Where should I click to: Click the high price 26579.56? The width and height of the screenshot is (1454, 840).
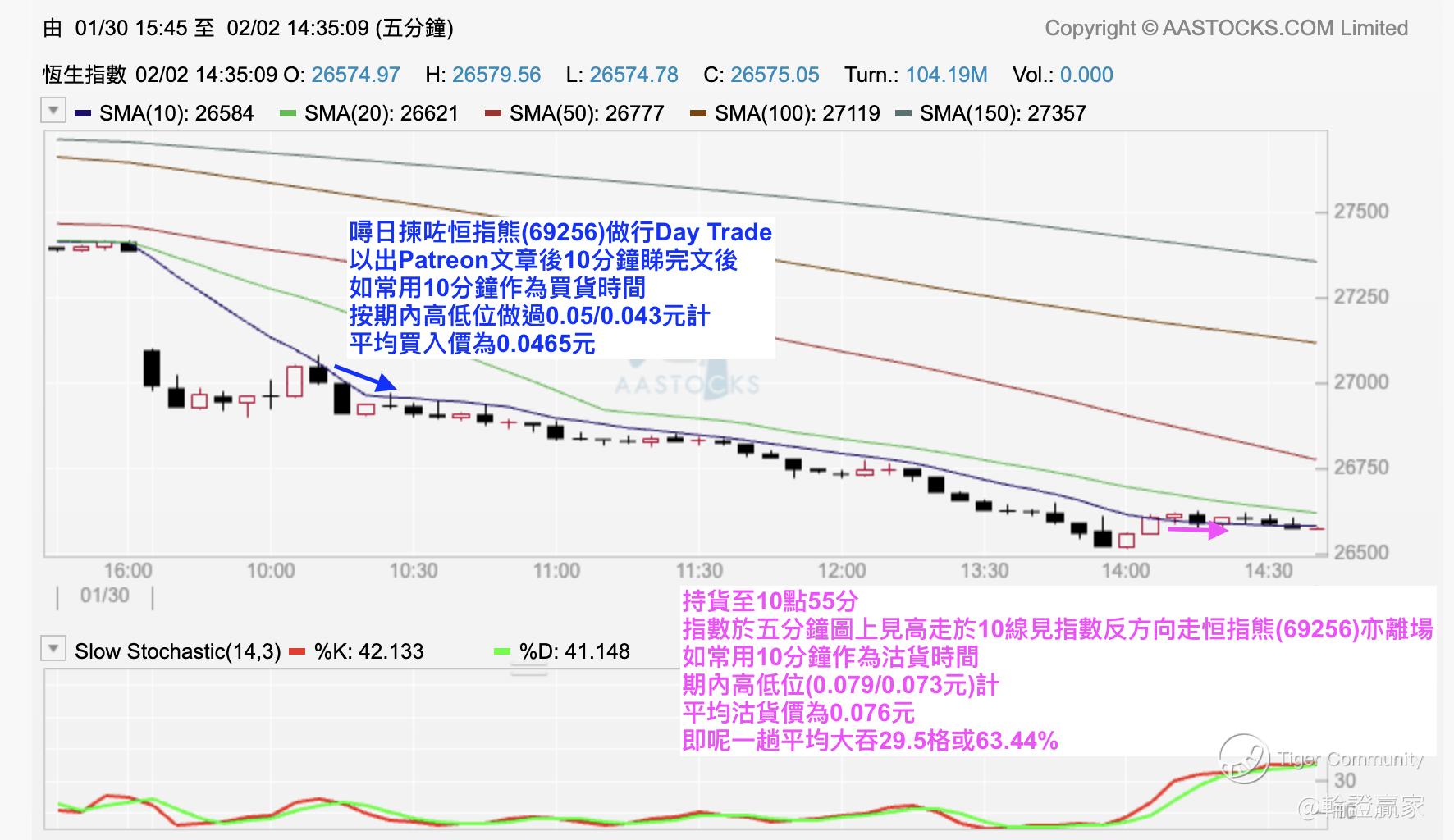click(x=496, y=75)
